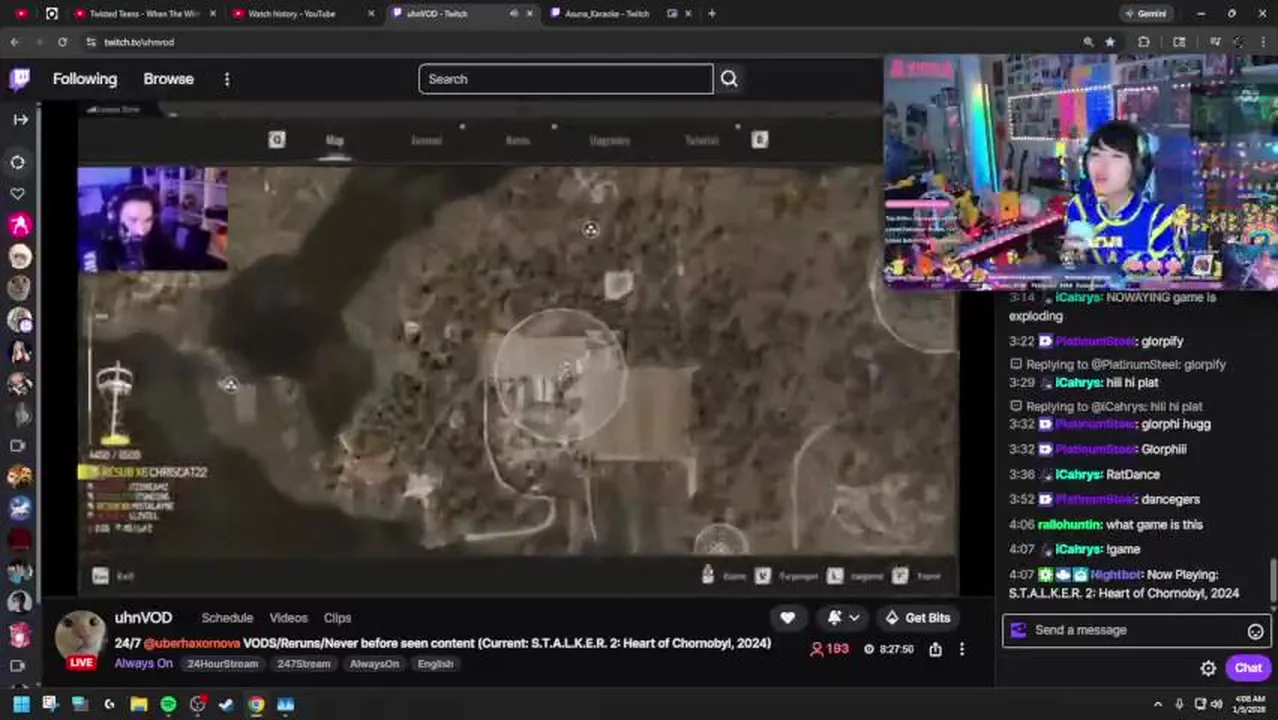The height and width of the screenshot is (720, 1278).
Task: Open the Videos tab
Action: coord(288,618)
